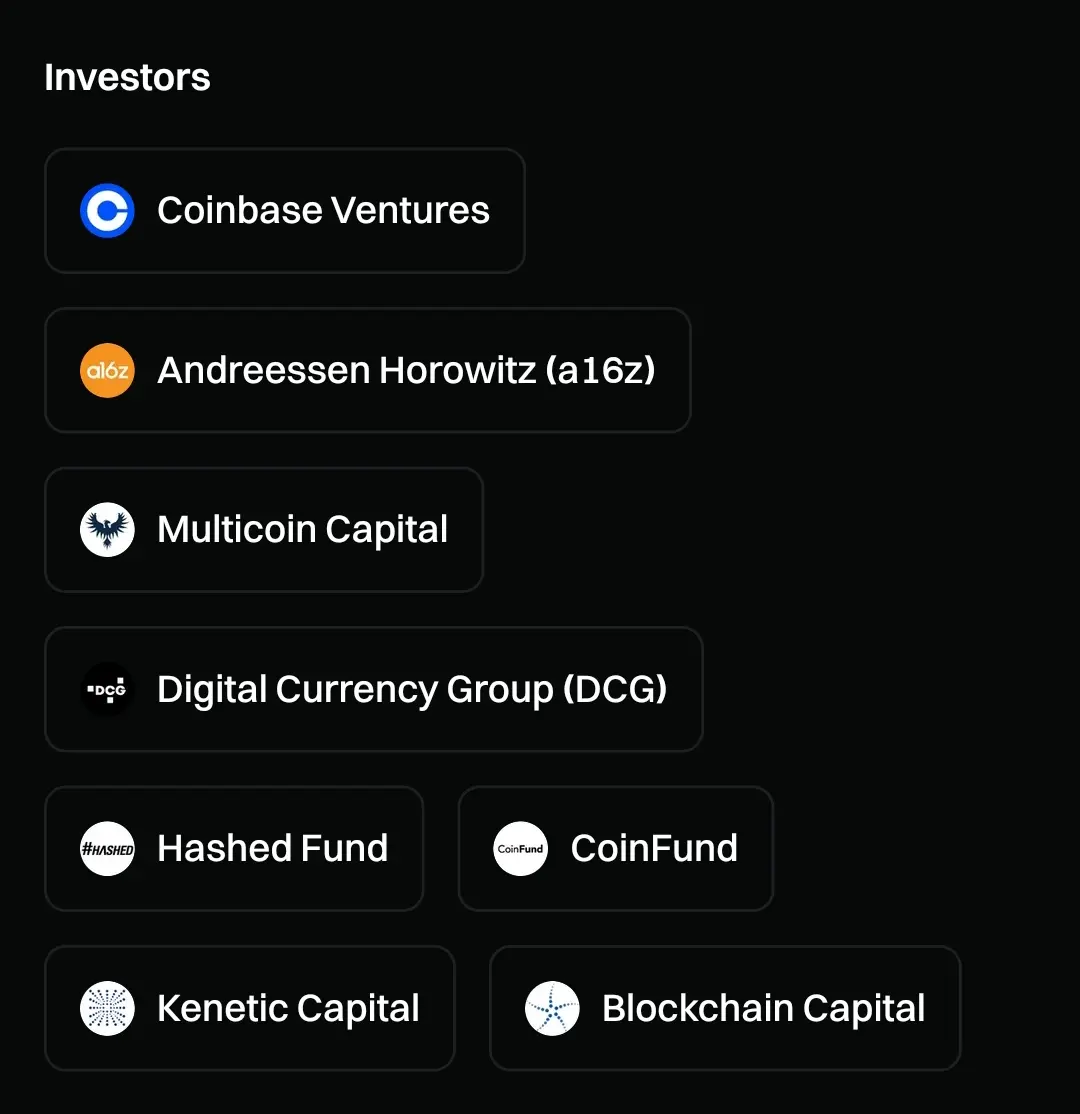Open Andreessen Horowitz (a16z) investor text
The height and width of the screenshot is (1114, 1080).
click(406, 371)
